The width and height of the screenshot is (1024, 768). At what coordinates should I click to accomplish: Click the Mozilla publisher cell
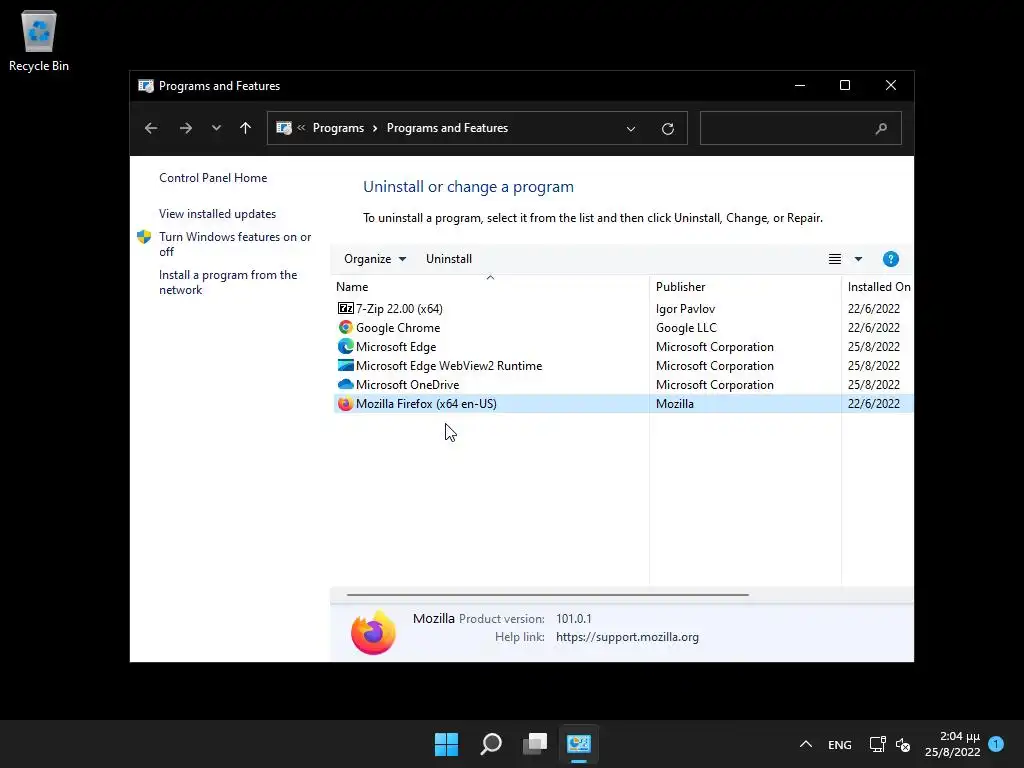pyautogui.click(x=675, y=404)
